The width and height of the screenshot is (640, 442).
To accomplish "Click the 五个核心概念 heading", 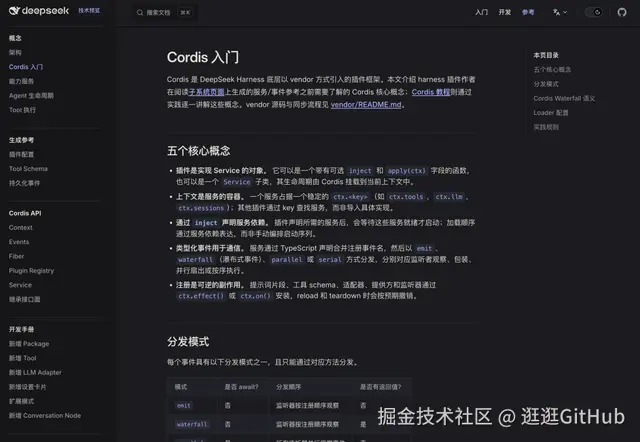I will (x=198, y=151).
